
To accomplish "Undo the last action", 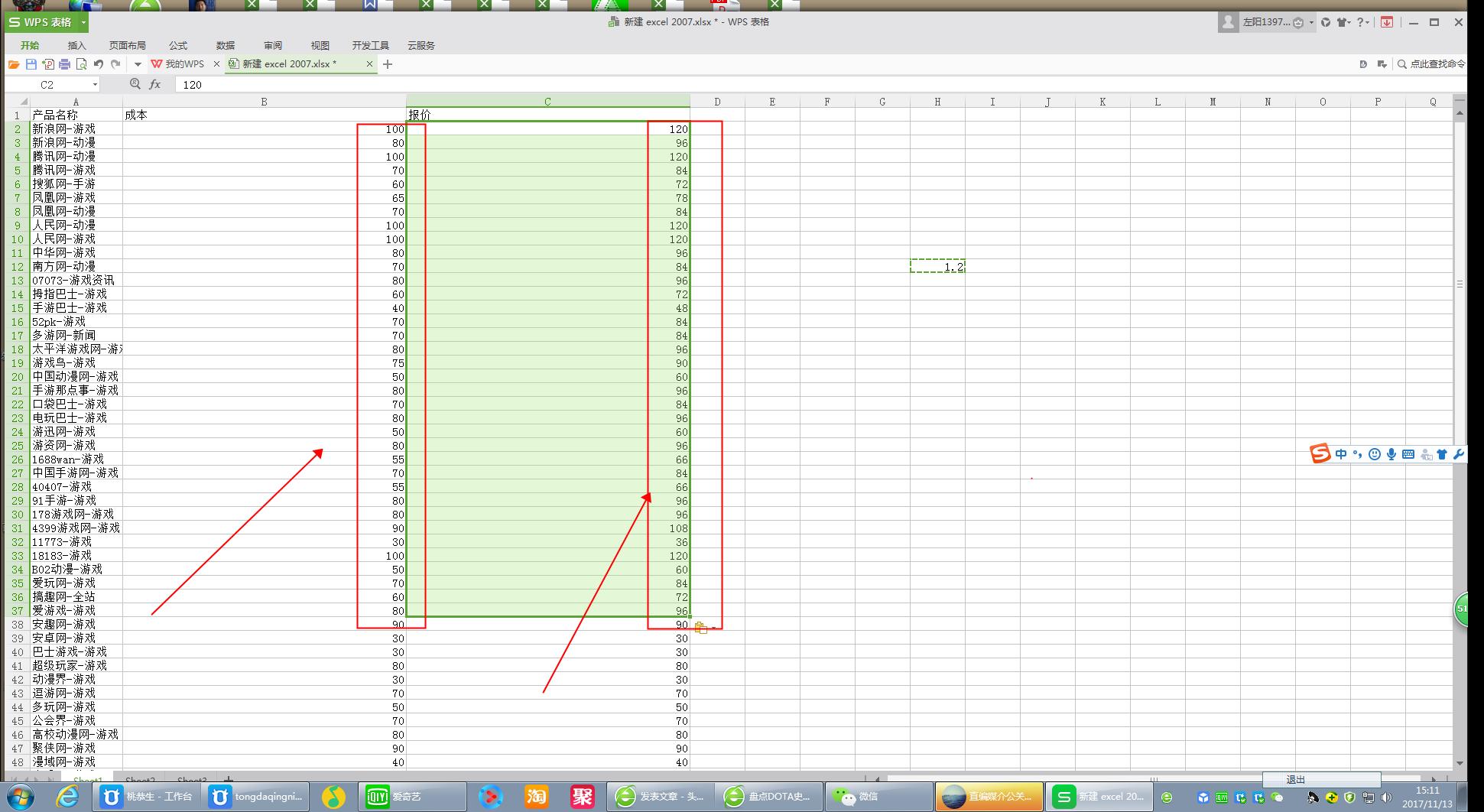I will [x=99, y=64].
